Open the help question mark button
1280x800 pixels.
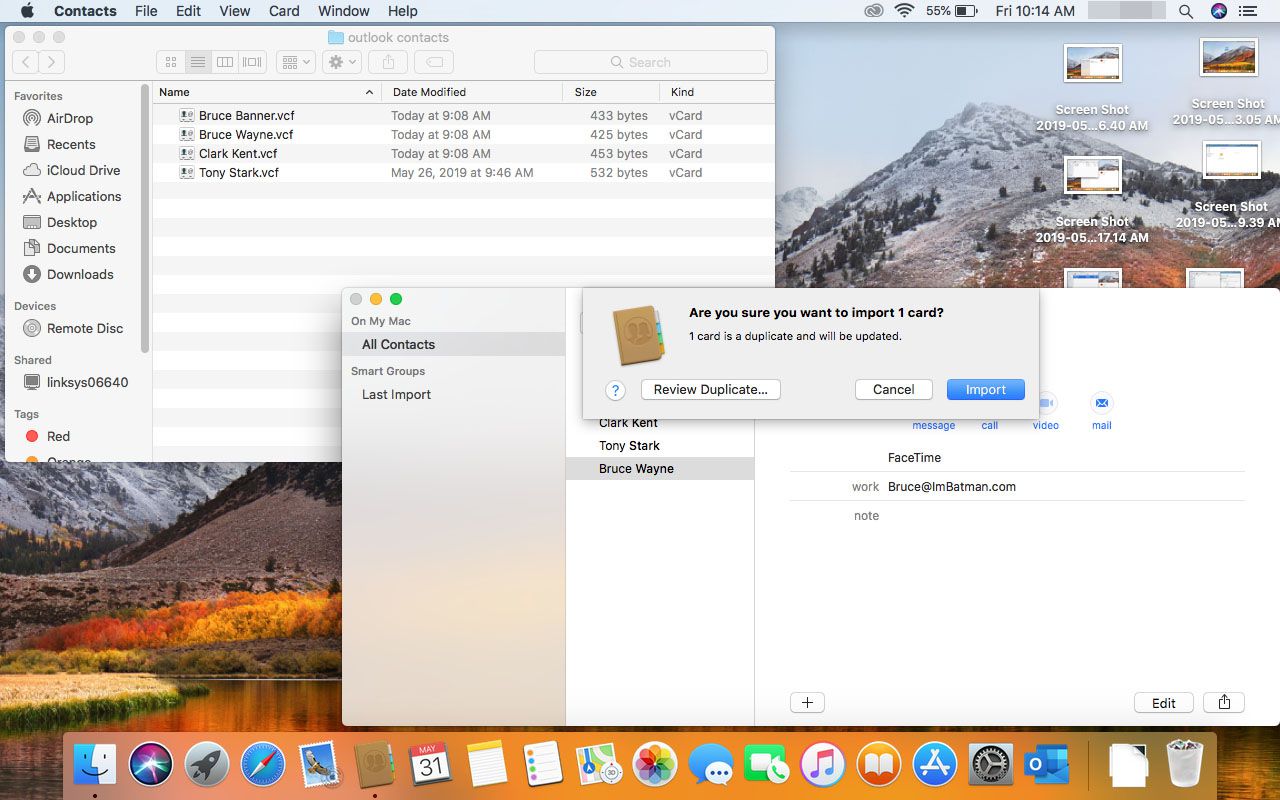coord(615,390)
